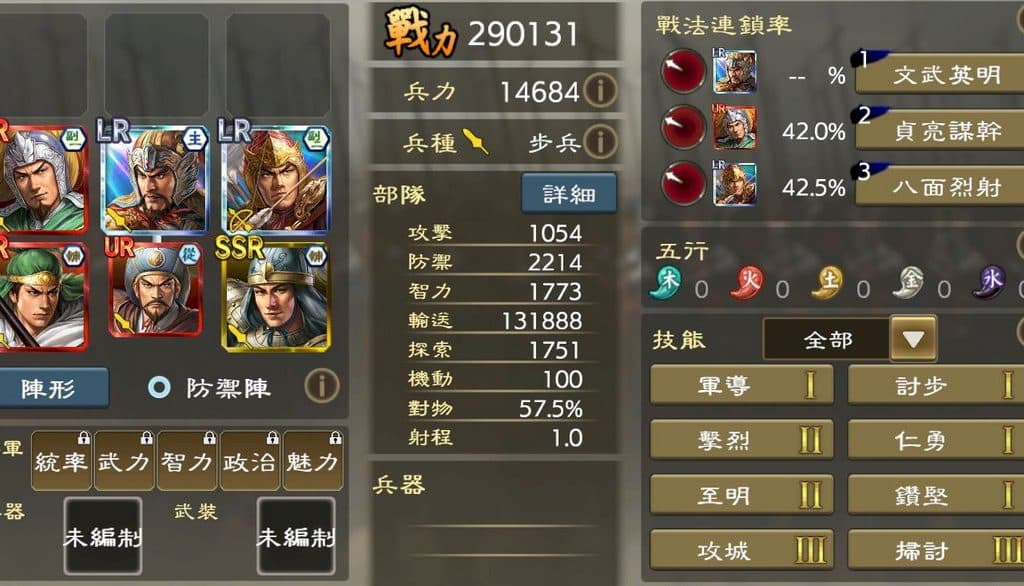This screenshot has width=1024, height=586.
Task: Open the 未編制 weapon slot under 兵器
Action: 103,536
